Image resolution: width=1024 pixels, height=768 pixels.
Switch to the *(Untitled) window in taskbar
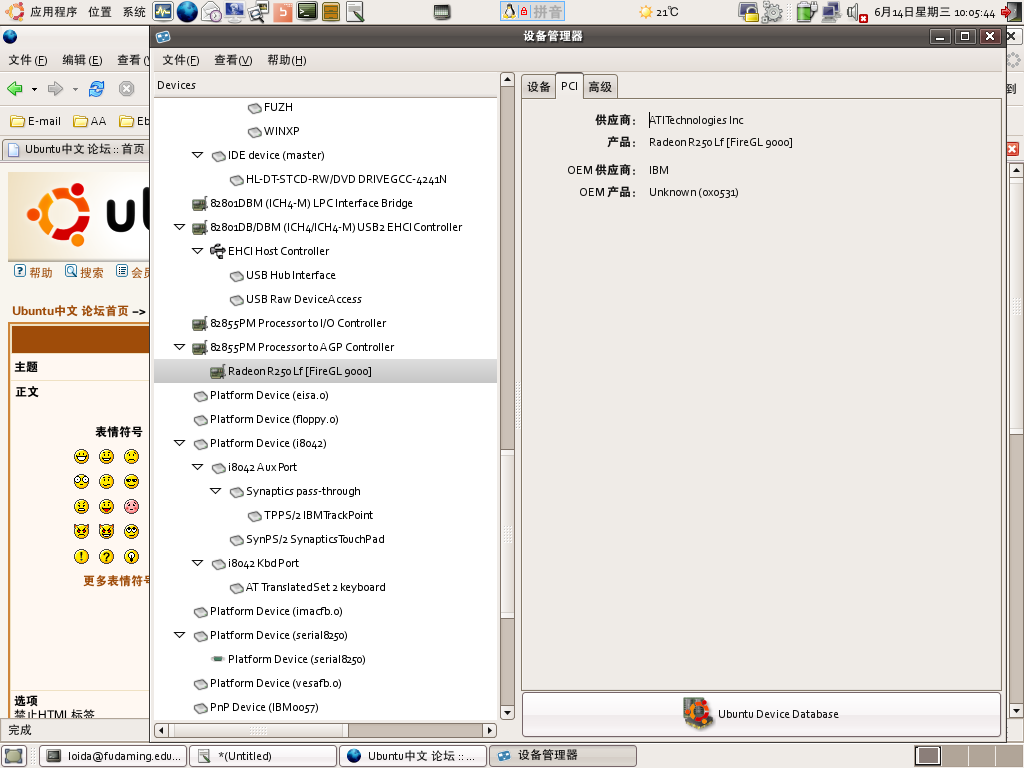click(263, 756)
